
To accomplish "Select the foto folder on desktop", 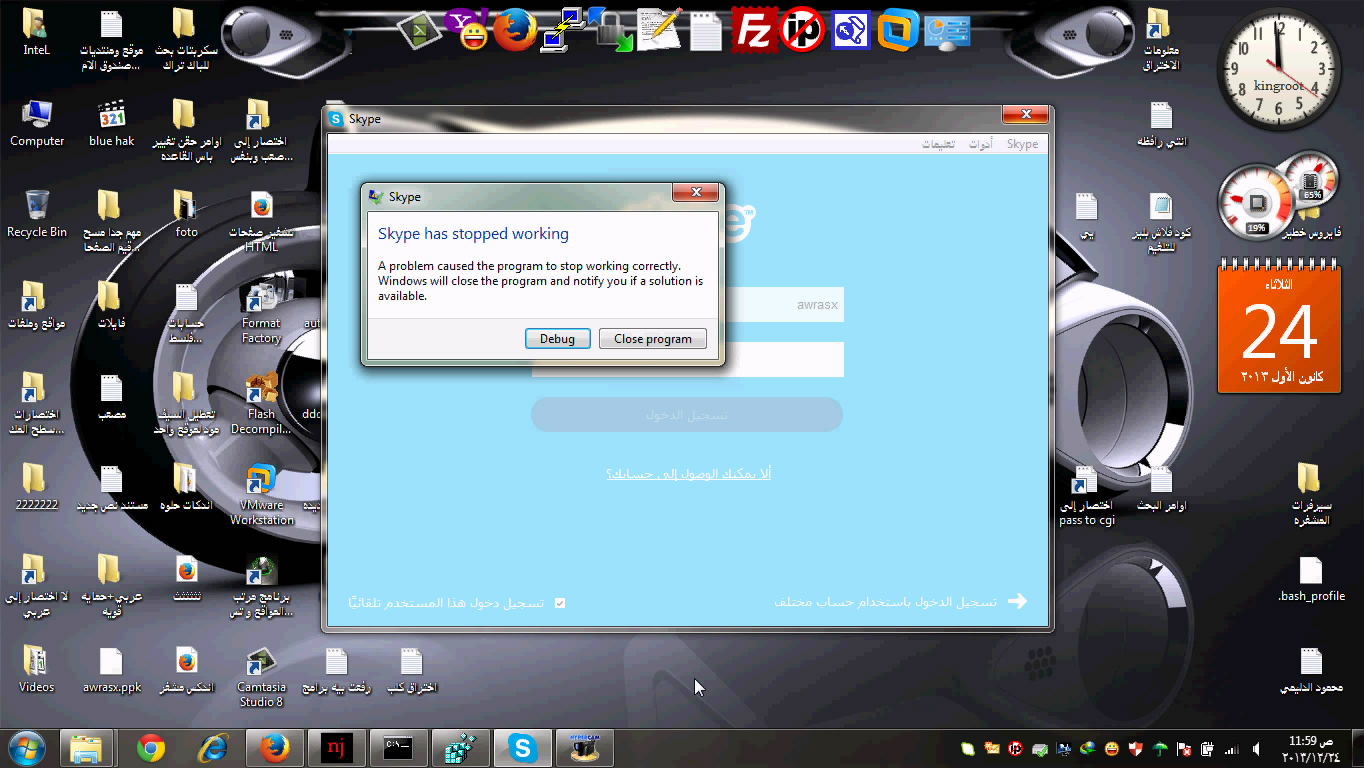I will pyautogui.click(x=186, y=214).
